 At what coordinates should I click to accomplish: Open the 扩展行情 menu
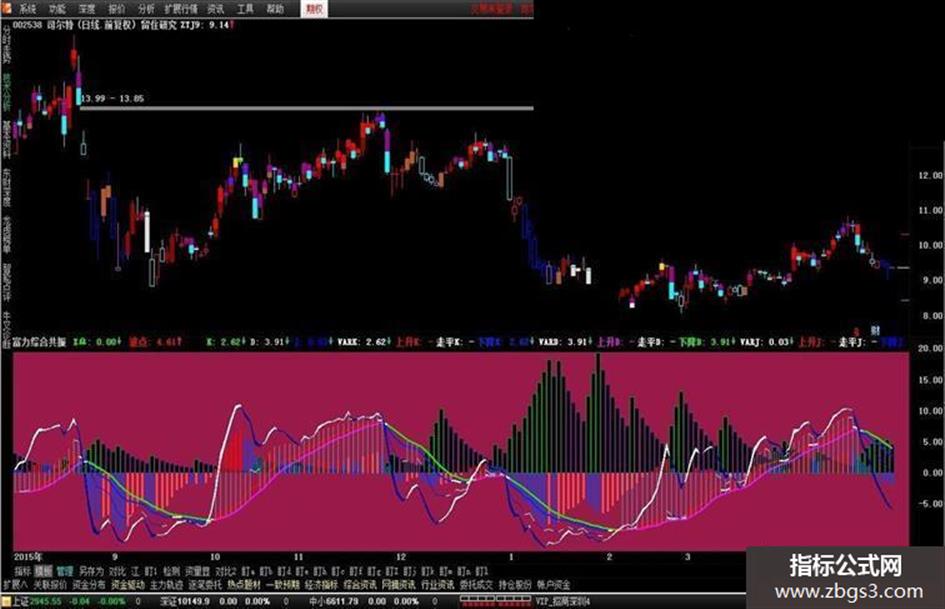(x=181, y=8)
